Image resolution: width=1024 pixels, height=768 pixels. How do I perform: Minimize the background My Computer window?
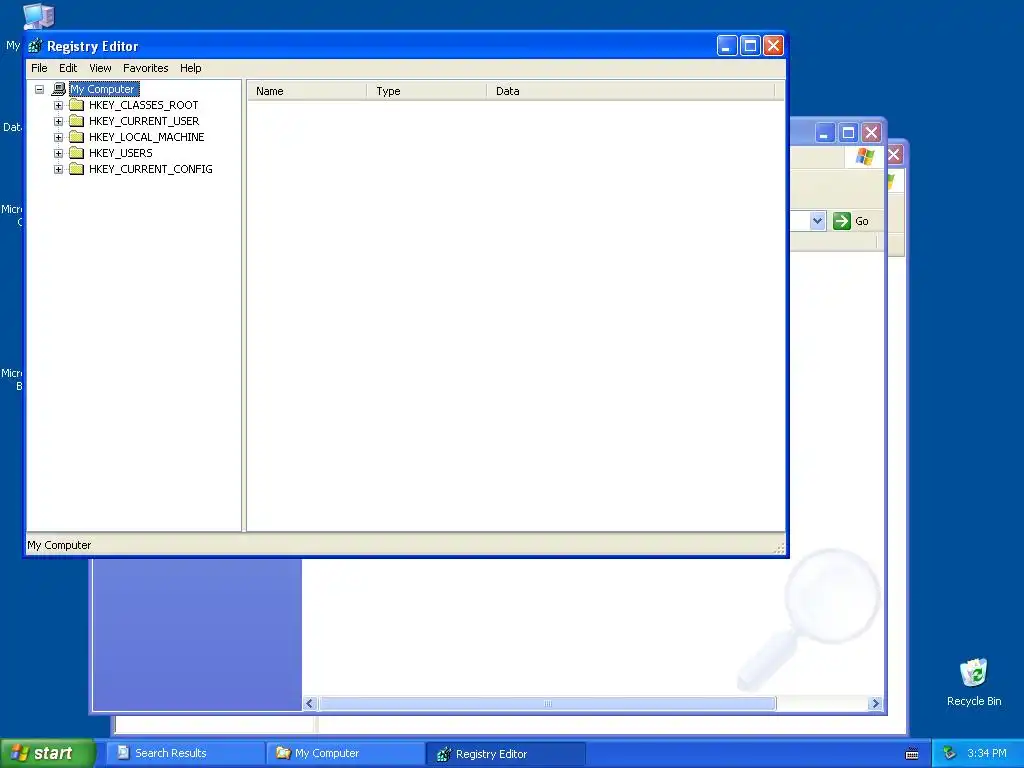pyautogui.click(x=825, y=133)
